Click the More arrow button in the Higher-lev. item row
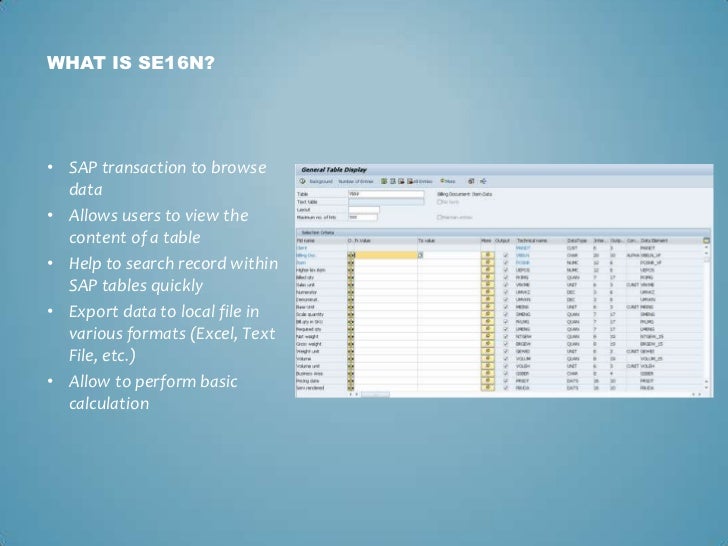 pyautogui.click(x=488, y=270)
